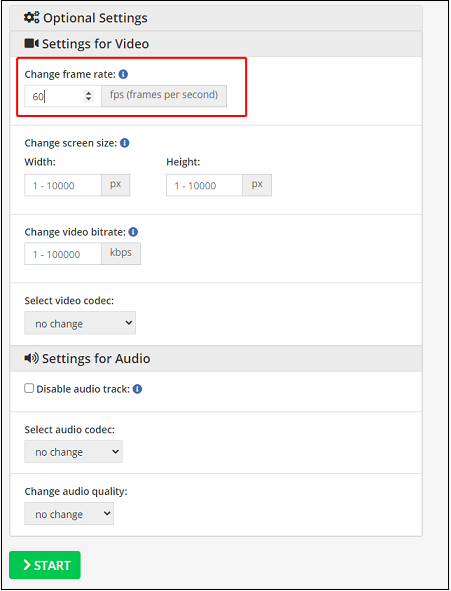Focus the Width pixel input field
The height and width of the screenshot is (591, 451).
[x=63, y=185]
